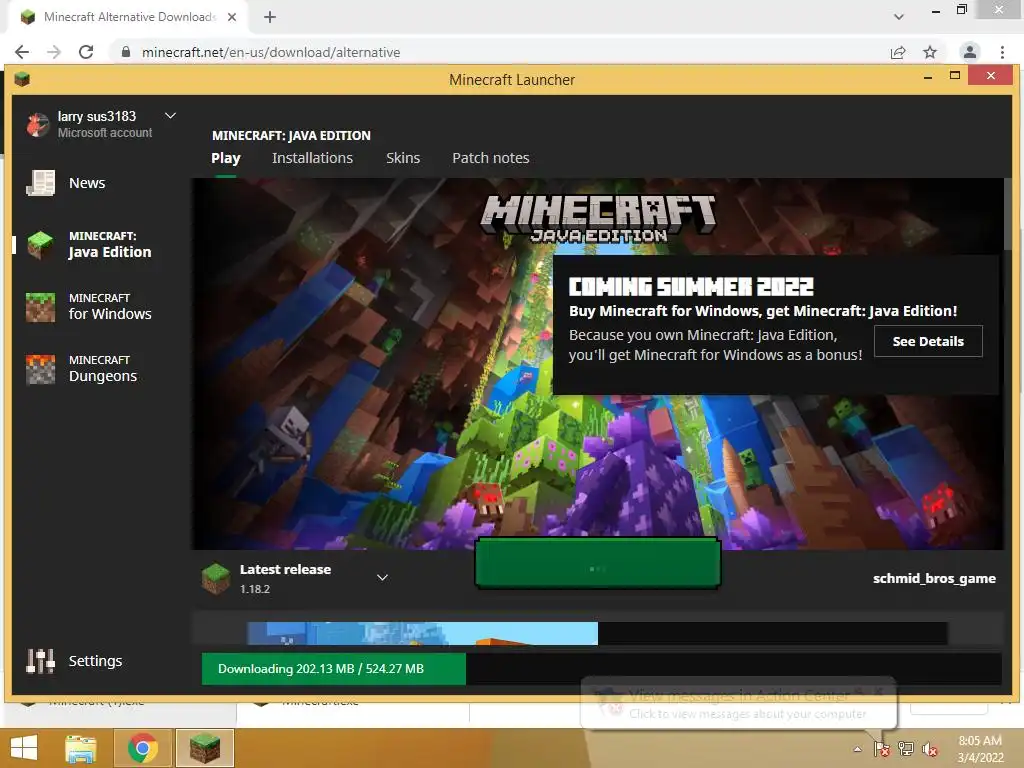The image size is (1024, 768).
Task: Click Coming Summer 2022 heading
Action: point(691,287)
